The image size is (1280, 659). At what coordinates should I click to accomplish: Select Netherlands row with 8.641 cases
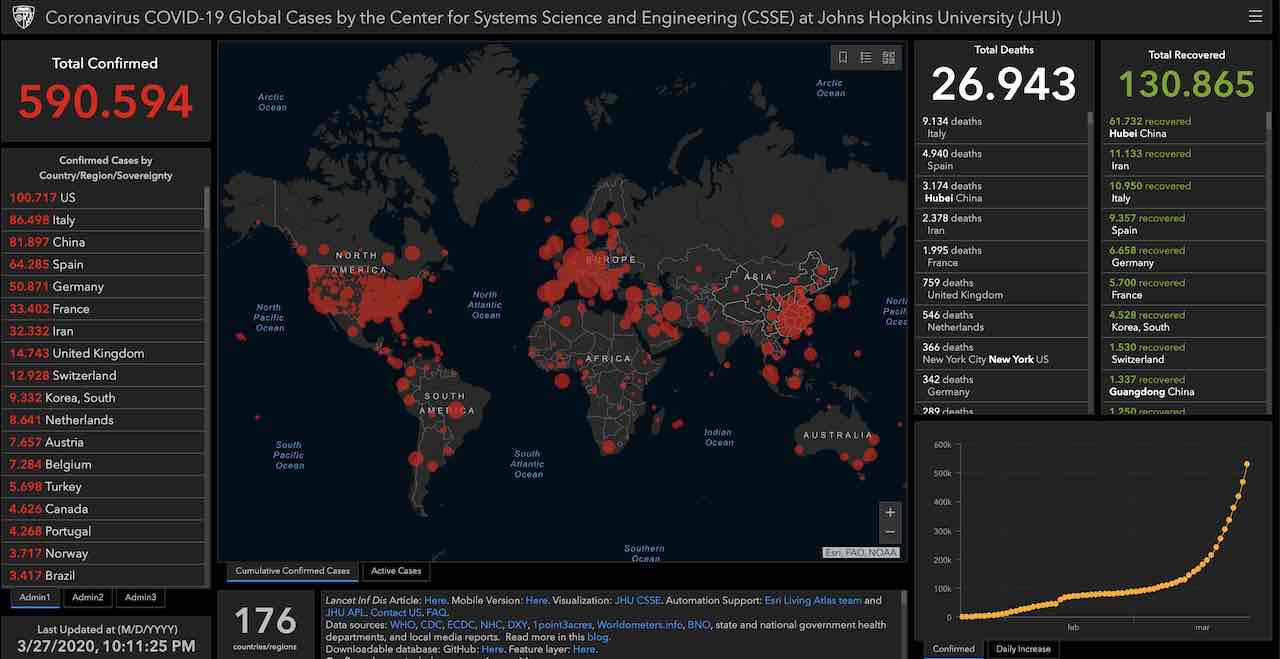(x=105, y=420)
